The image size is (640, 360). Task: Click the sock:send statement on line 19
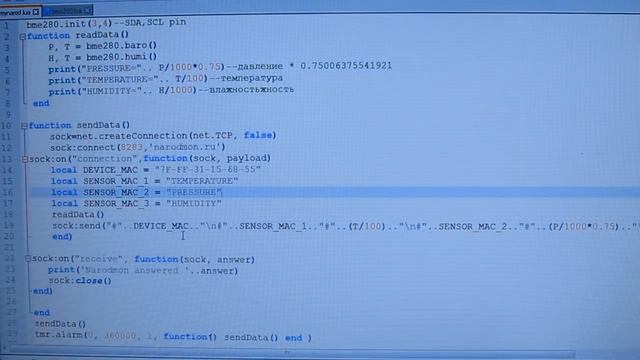point(345,226)
